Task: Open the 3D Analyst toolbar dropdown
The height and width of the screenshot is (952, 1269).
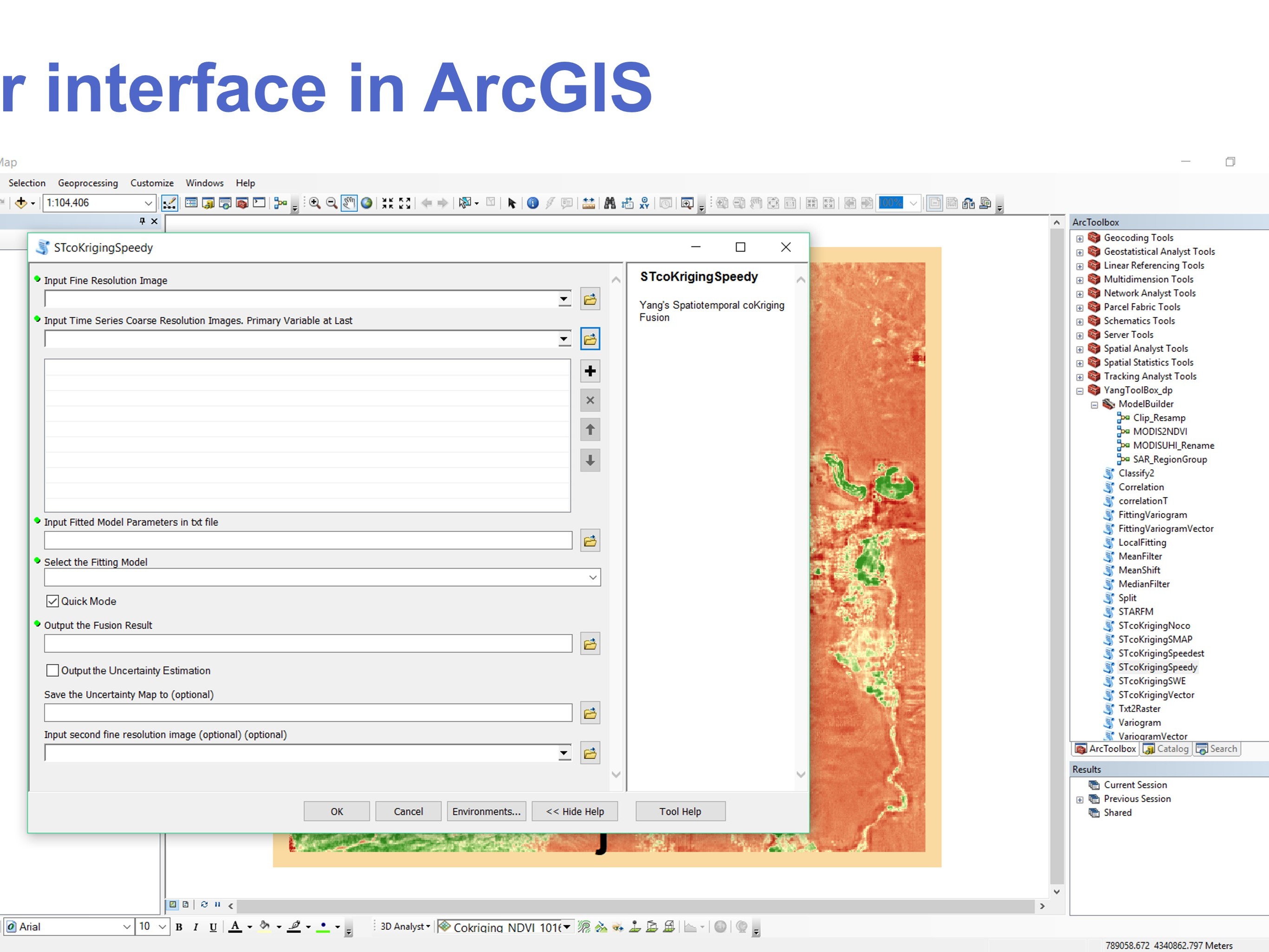Action: pos(405,927)
